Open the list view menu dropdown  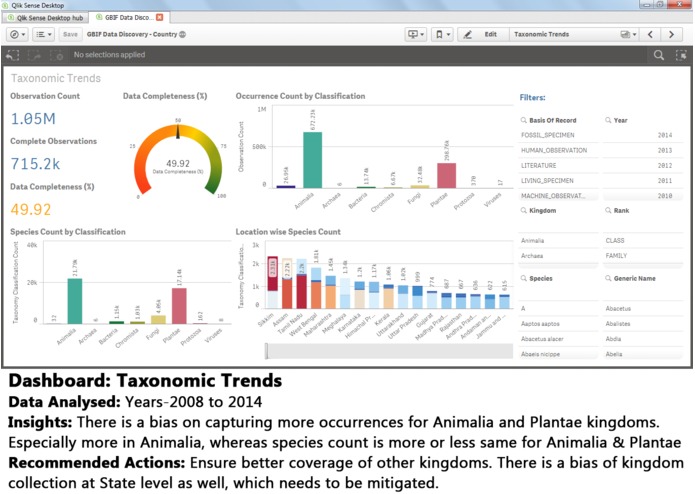(x=43, y=34)
